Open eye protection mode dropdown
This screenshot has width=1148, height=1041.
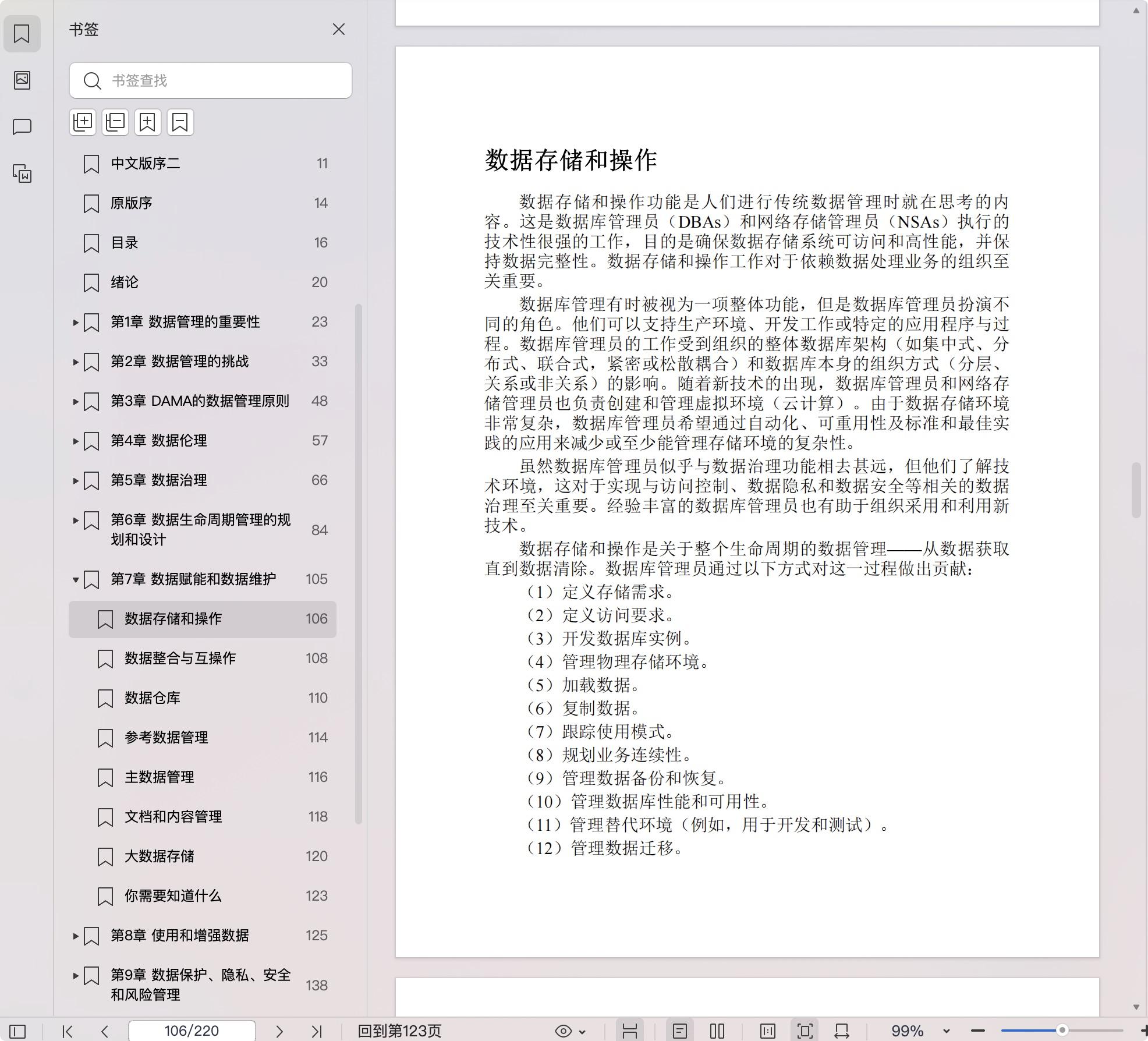point(570,1031)
